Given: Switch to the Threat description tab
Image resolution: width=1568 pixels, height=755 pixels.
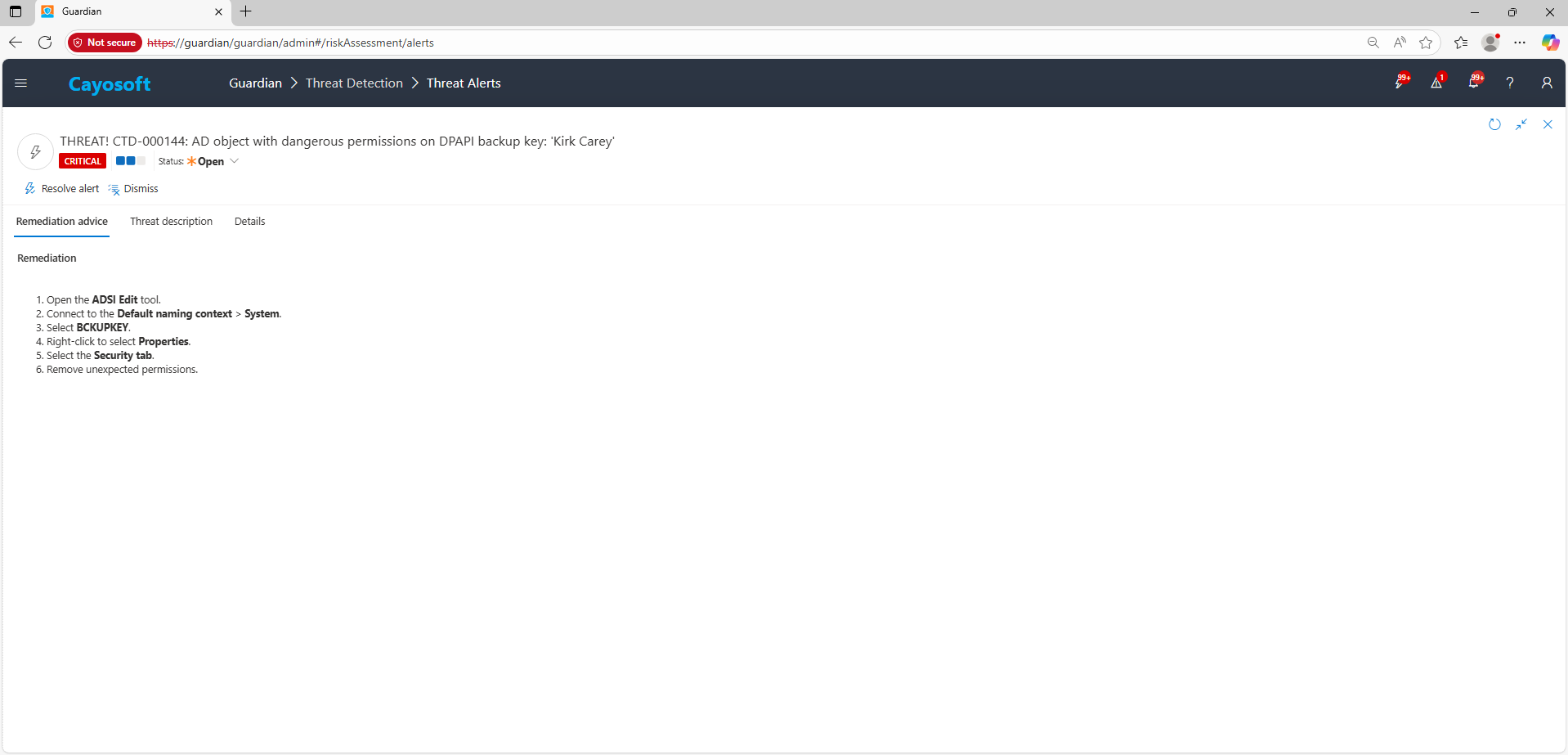Looking at the screenshot, I should click(171, 222).
